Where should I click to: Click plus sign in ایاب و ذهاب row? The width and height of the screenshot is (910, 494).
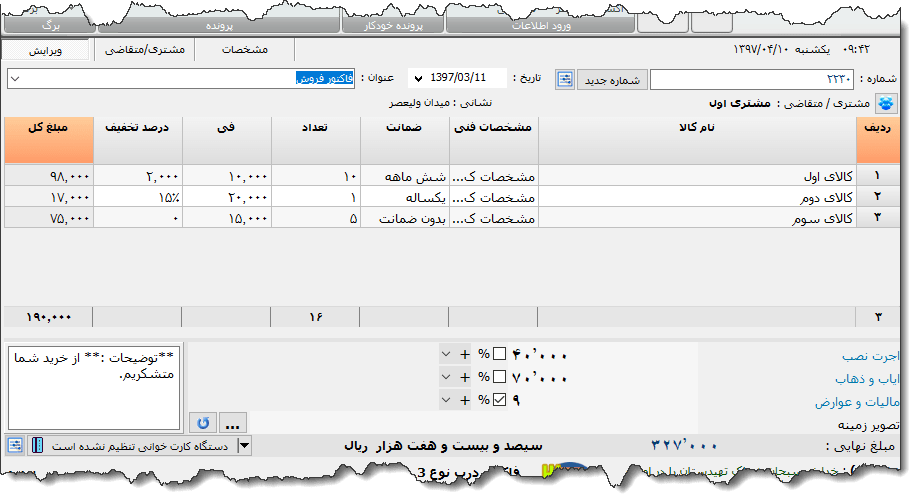coord(465,377)
